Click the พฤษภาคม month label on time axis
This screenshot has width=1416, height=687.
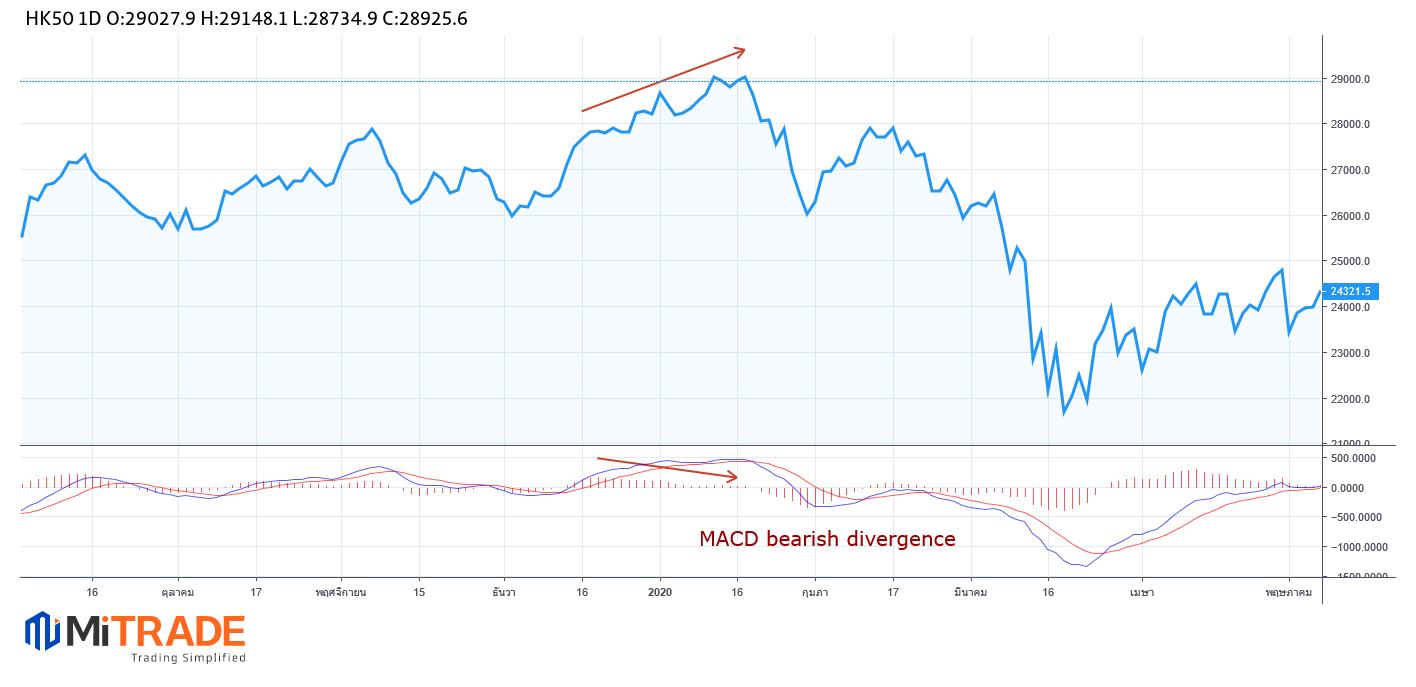(1288, 592)
